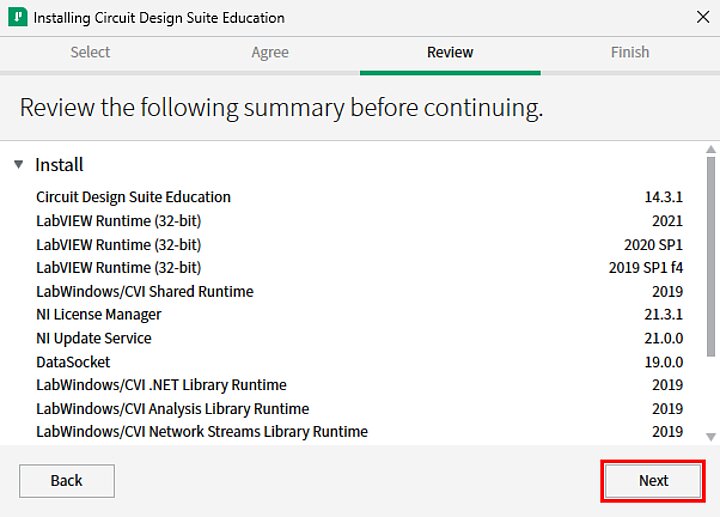Click the review summary heading

coord(281,108)
